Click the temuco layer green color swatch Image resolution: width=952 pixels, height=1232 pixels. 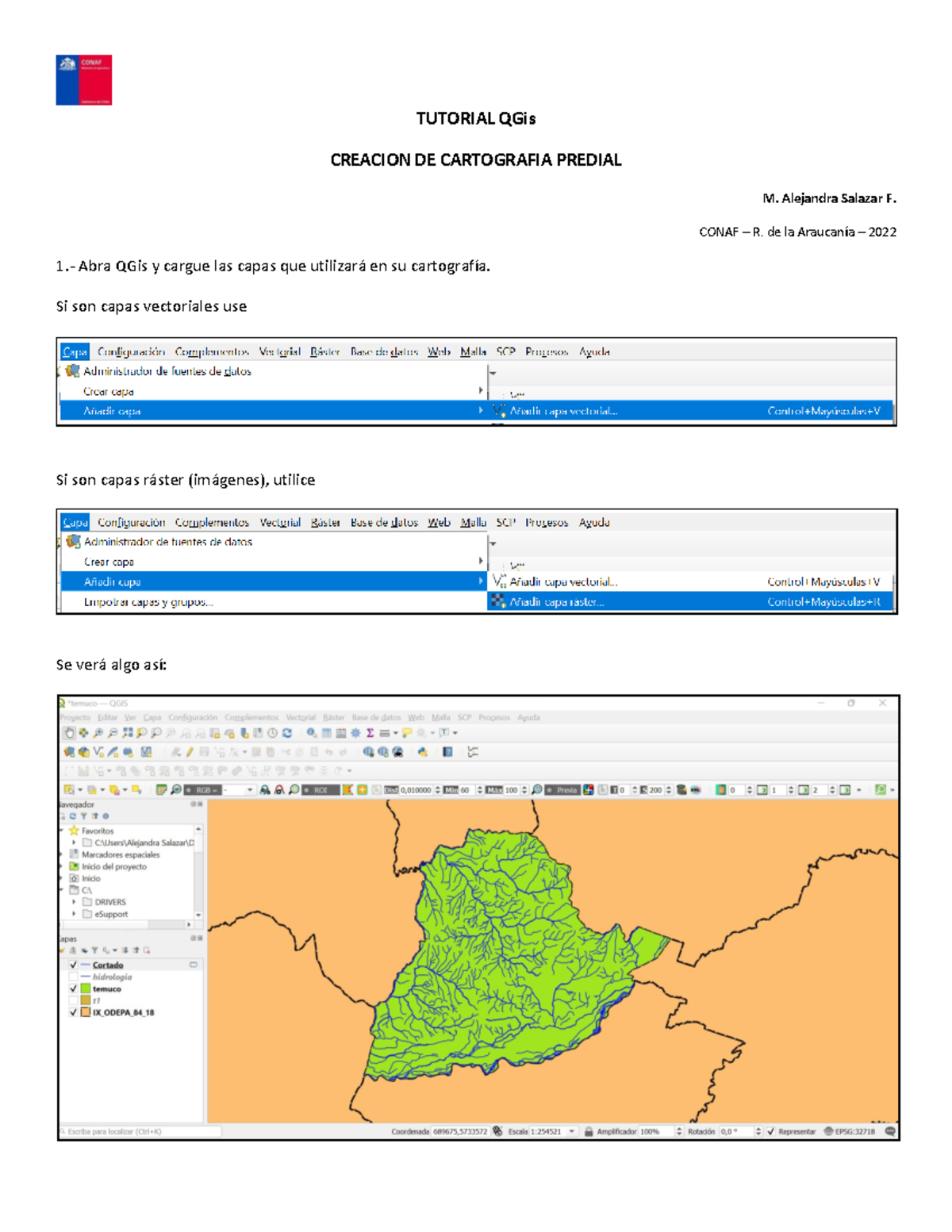86,989
